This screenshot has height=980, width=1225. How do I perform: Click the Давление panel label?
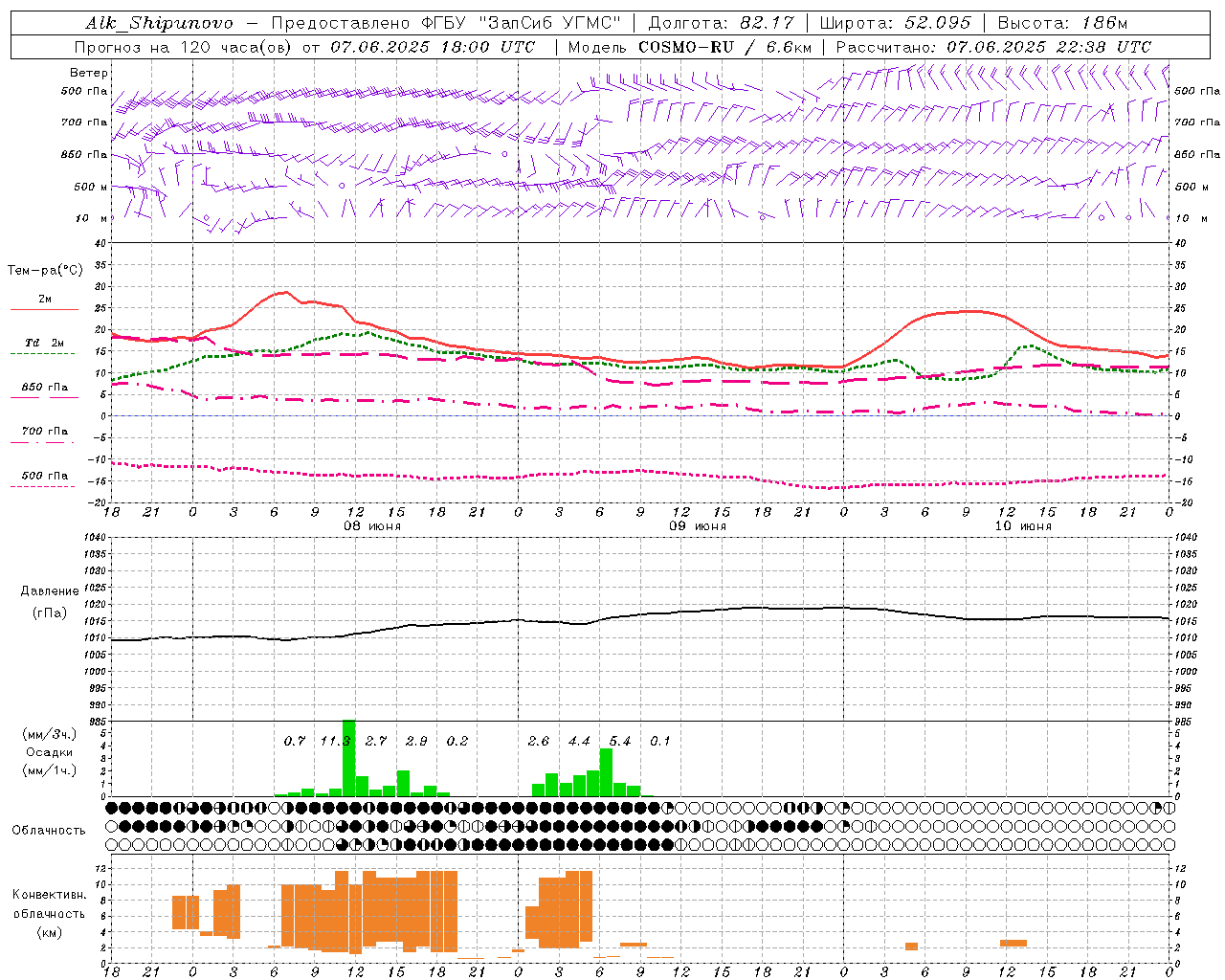pos(49,591)
